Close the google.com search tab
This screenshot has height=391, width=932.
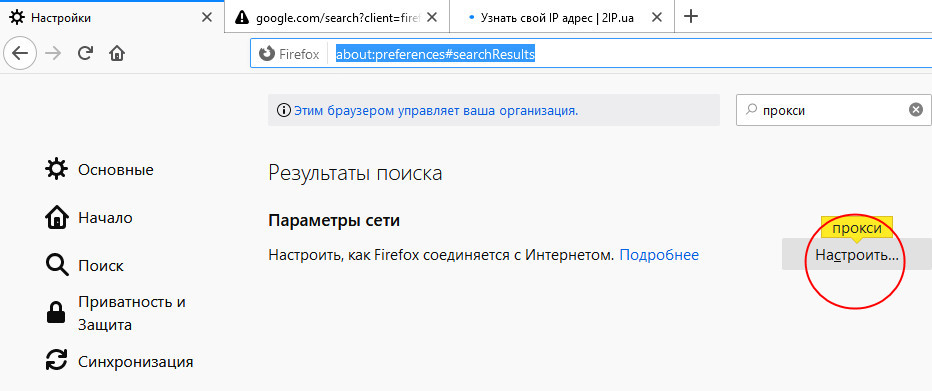tap(432, 18)
